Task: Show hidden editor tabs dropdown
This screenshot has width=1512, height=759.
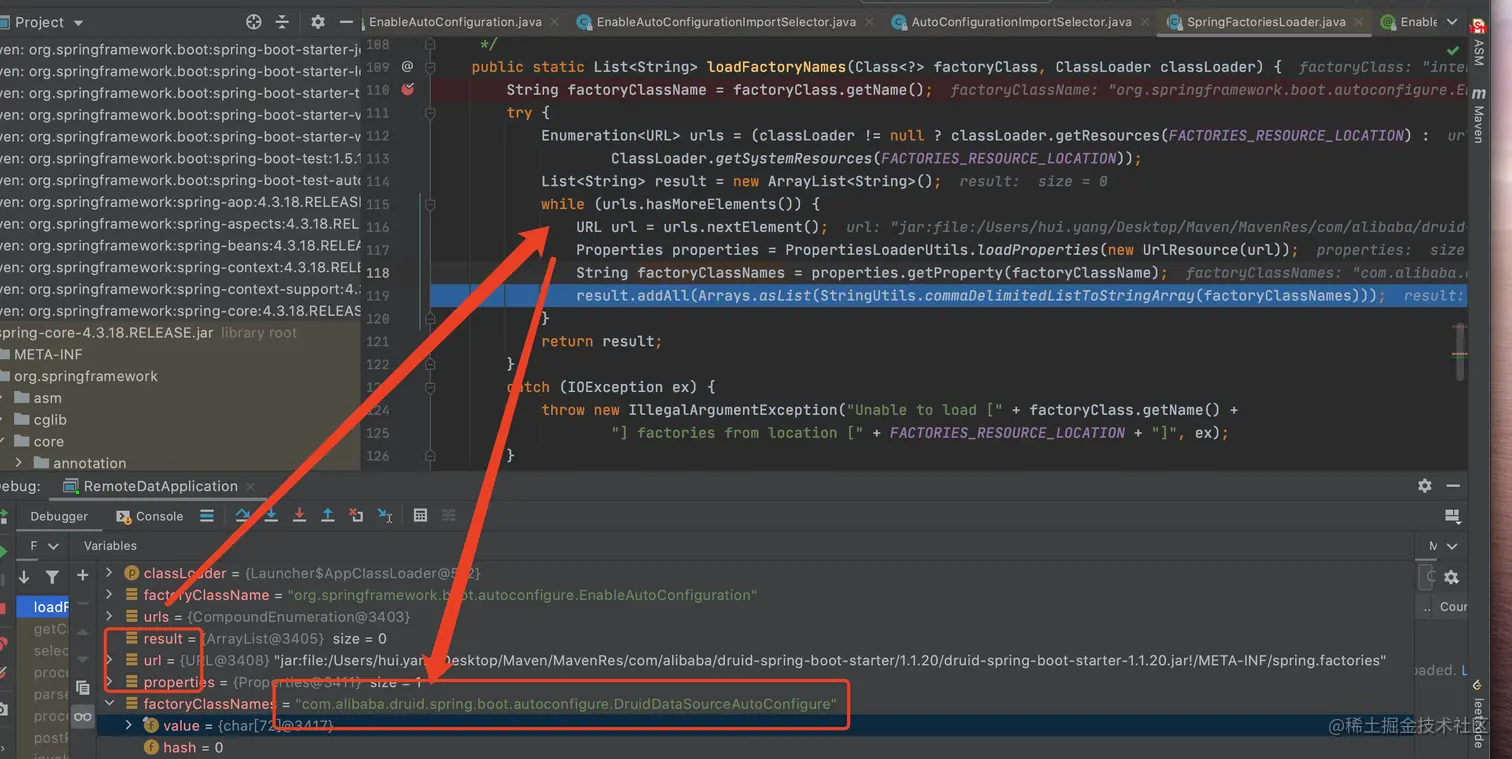Action: point(1452,22)
